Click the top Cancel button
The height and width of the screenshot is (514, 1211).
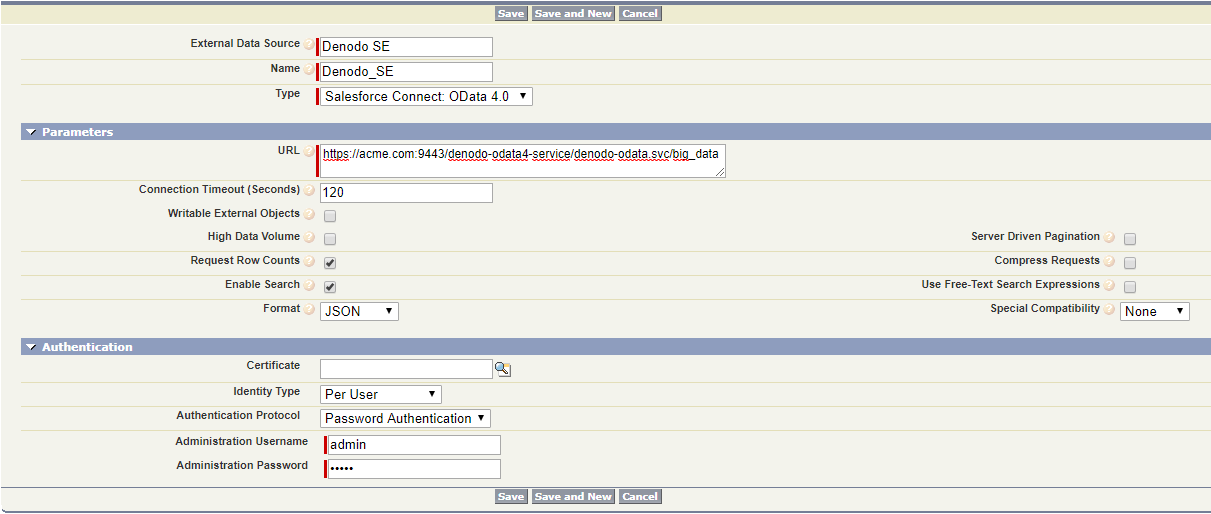tap(640, 14)
